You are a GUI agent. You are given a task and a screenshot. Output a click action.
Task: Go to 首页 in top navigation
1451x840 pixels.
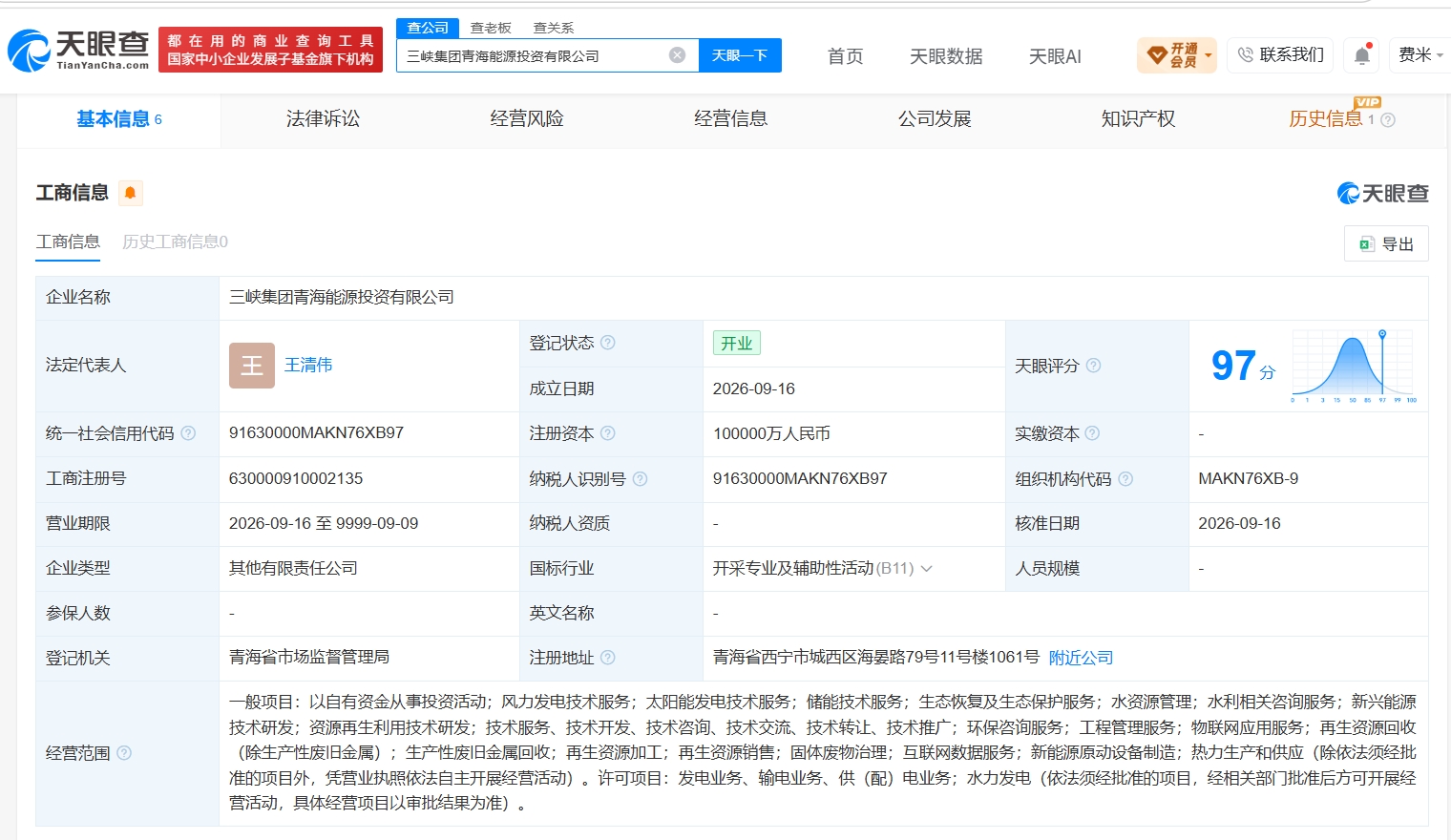pos(845,56)
